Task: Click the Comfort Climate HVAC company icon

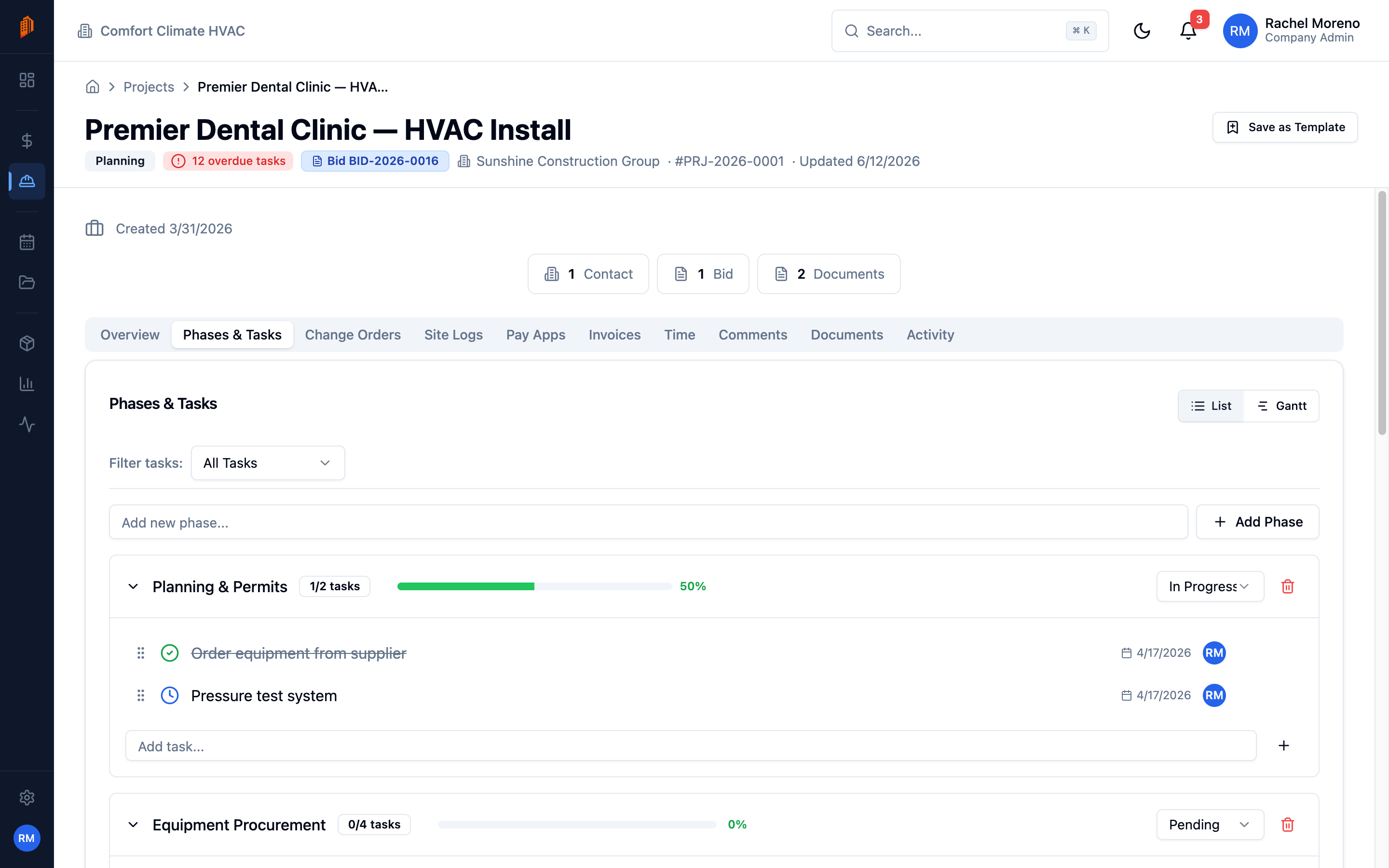Action: [85, 31]
